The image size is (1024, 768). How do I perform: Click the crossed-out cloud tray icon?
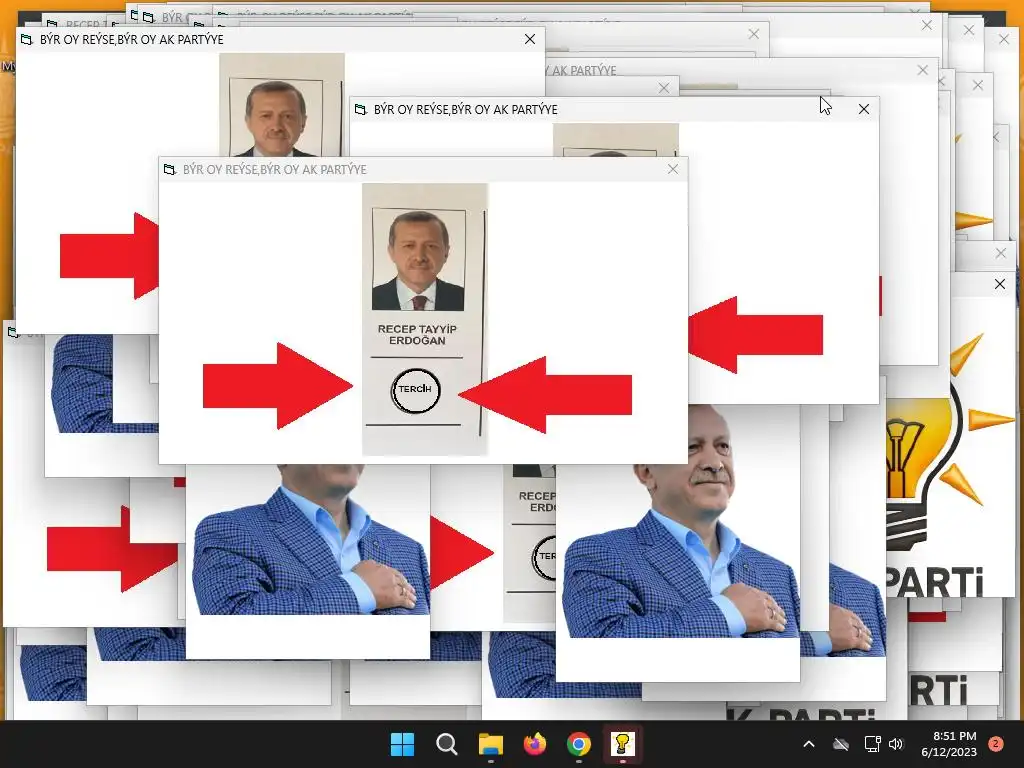tap(841, 744)
